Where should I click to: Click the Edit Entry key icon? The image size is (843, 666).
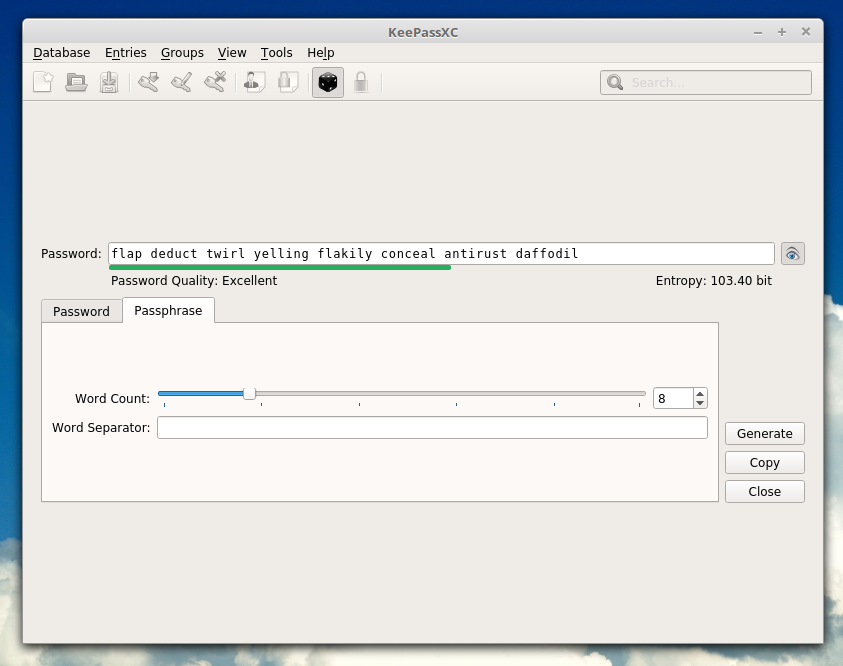click(x=181, y=82)
